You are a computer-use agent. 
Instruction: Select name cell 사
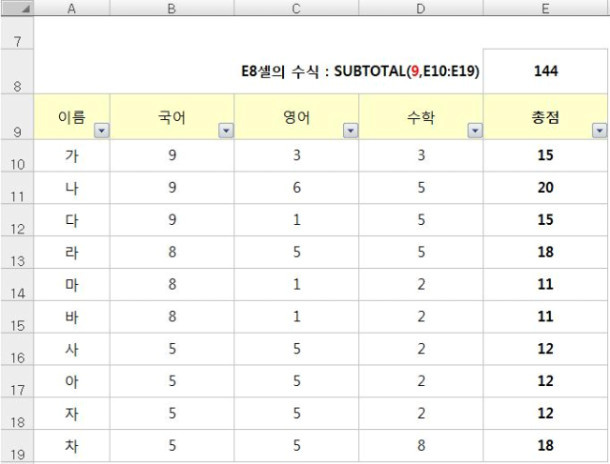coord(72,349)
